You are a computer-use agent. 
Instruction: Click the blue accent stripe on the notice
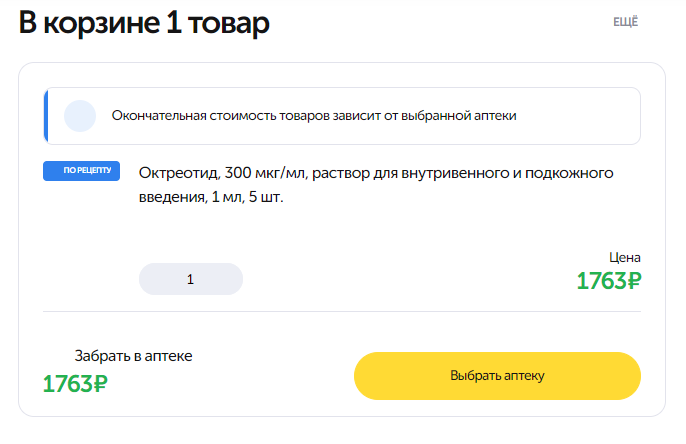pyautogui.click(x=46, y=116)
